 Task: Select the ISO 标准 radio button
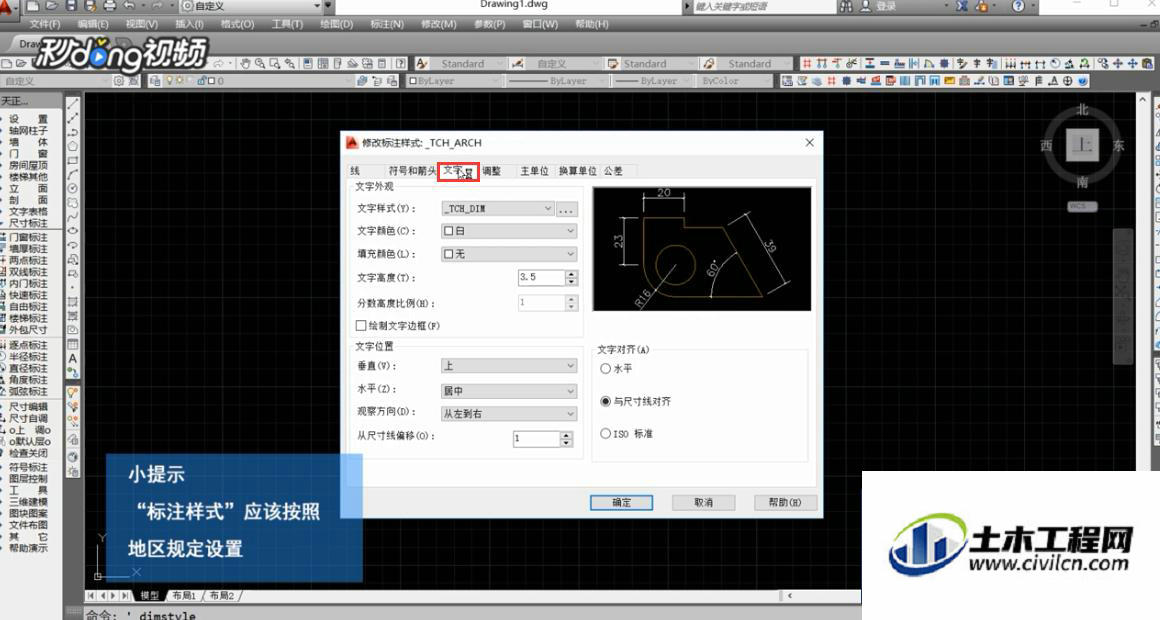coord(605,434)
